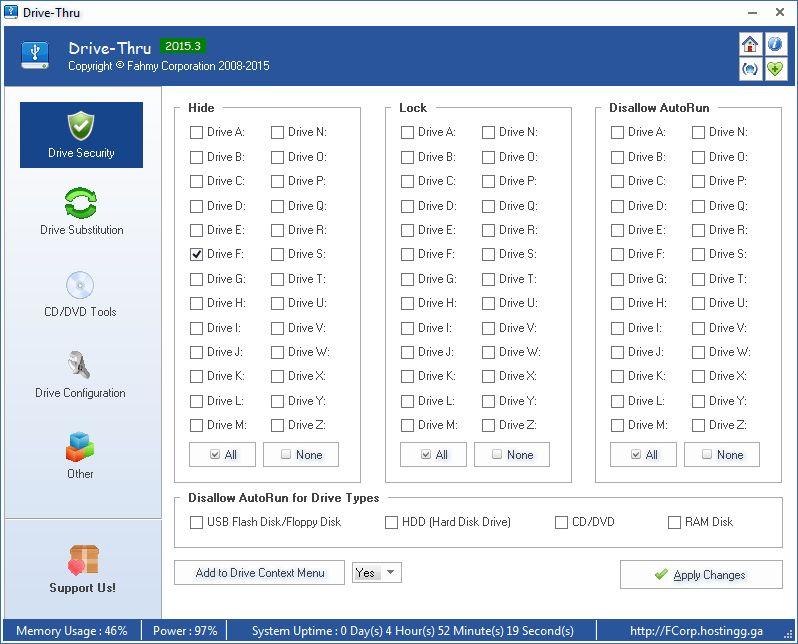Screen dimensions: 798x644
Task: Enable Lock for Drive D:
Action: [x=407, y=206]
